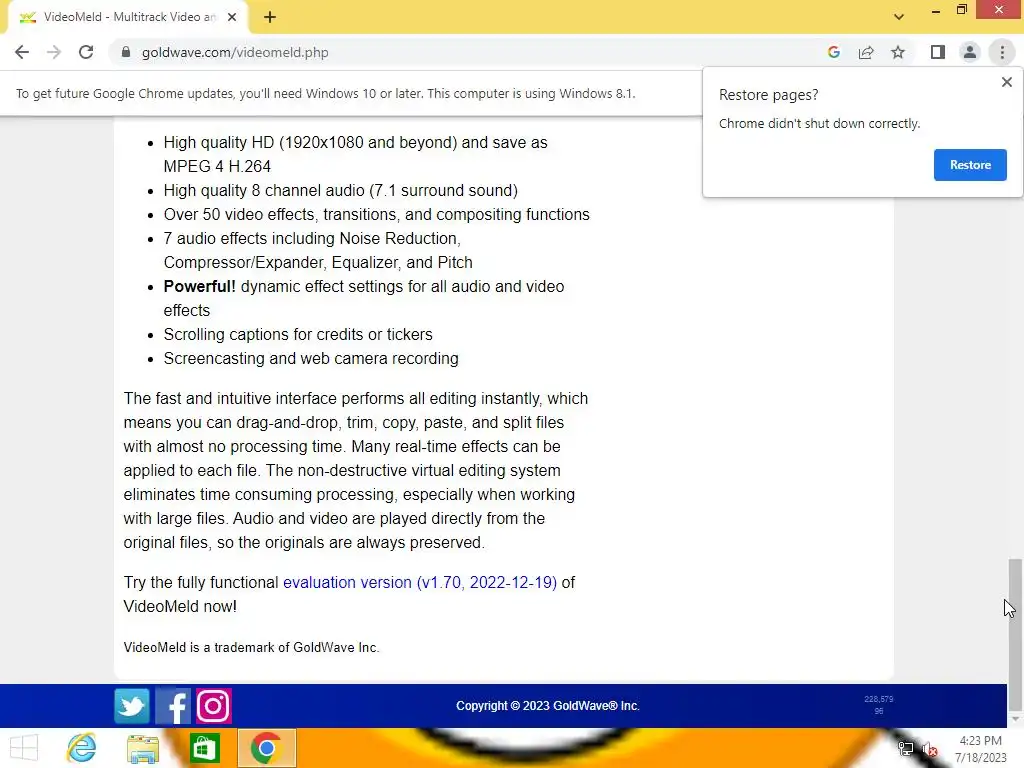
Task: Close the VideoMeld tab
Action: click(x=232, y=18)
